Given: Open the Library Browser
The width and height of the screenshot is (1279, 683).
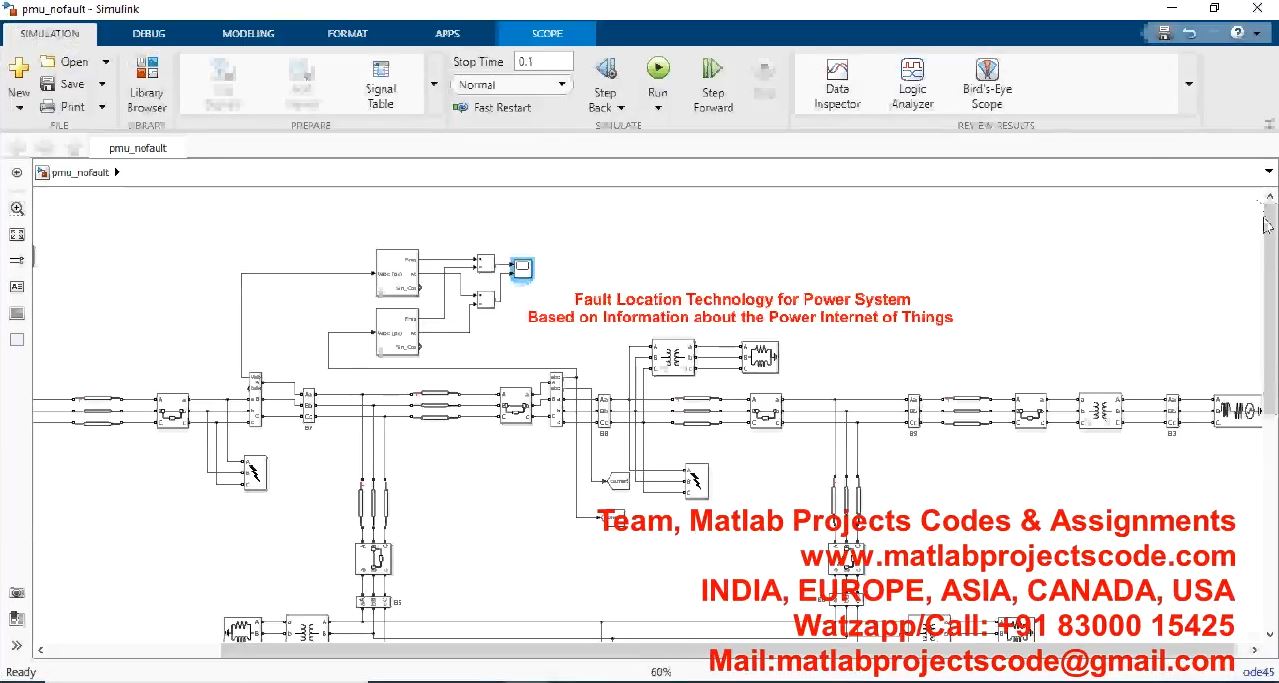Looking at the screenshot, I should coord(147,84).
